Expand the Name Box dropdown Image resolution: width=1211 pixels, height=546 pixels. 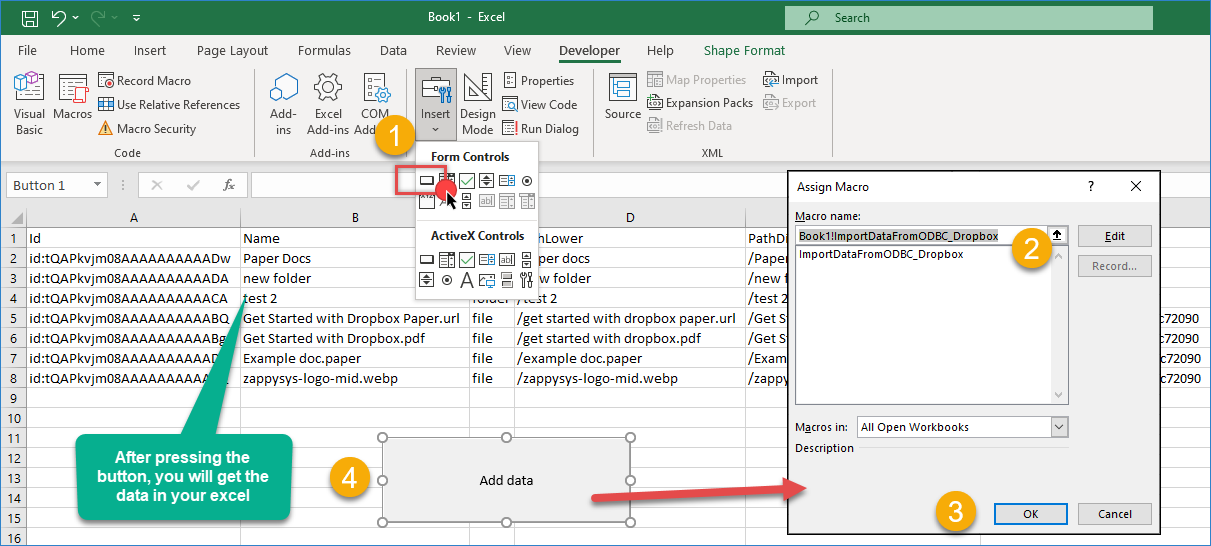(97, 185)
